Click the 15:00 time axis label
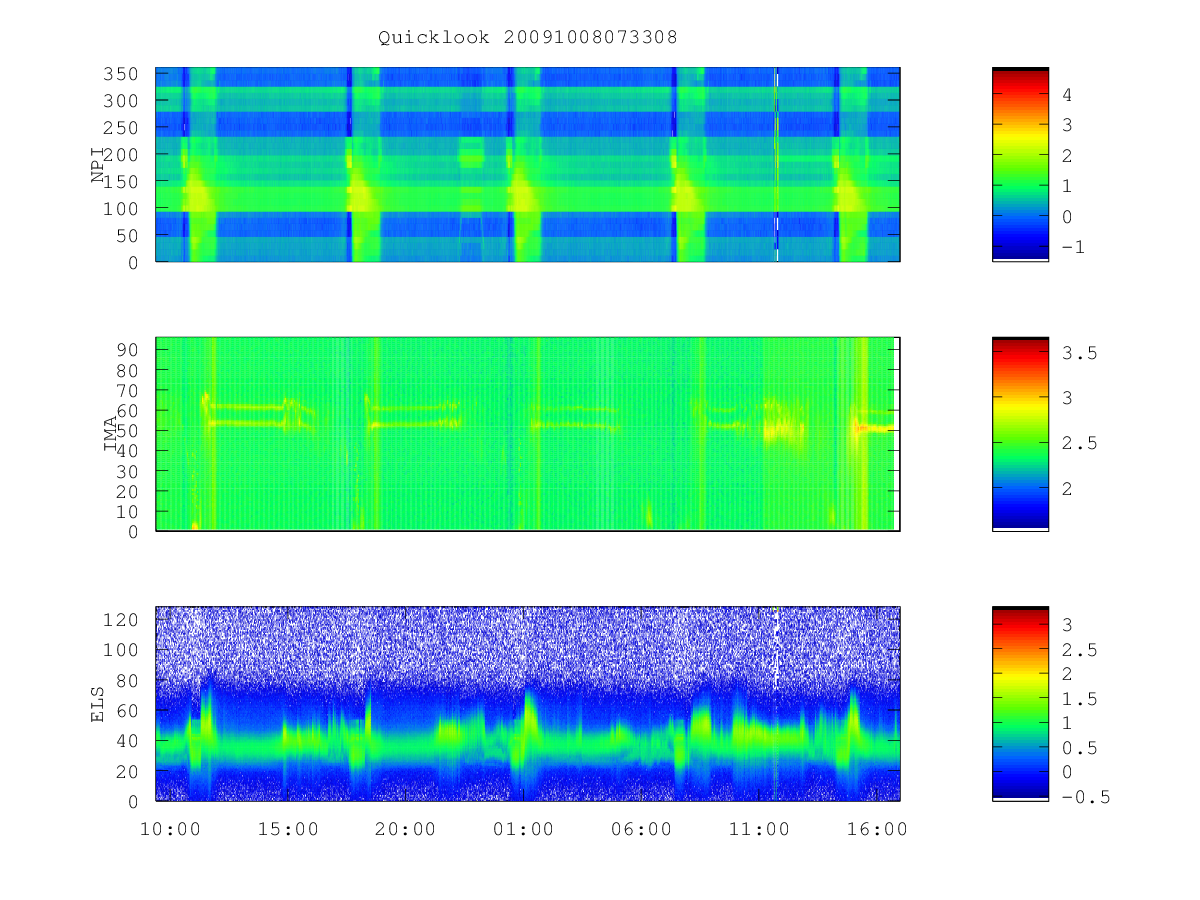 (x=288, y=830)
